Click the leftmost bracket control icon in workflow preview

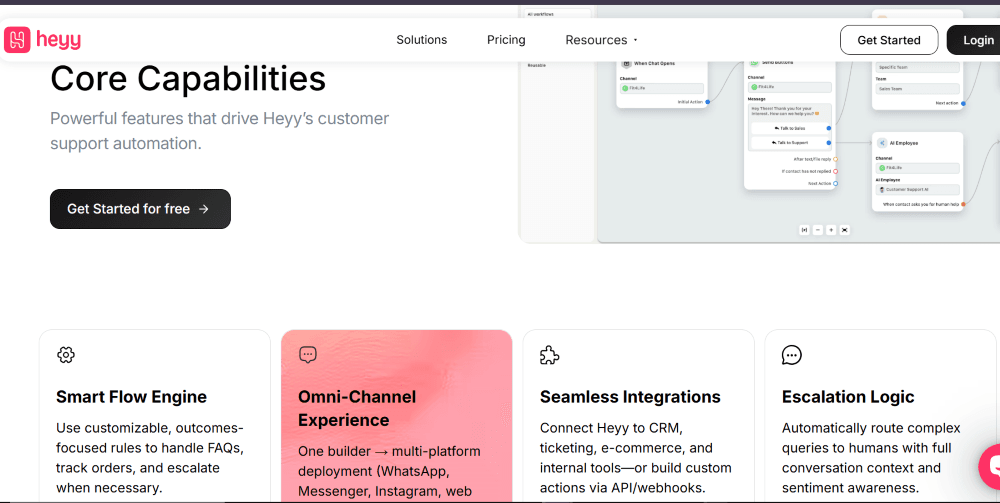(x=804, y=230)
